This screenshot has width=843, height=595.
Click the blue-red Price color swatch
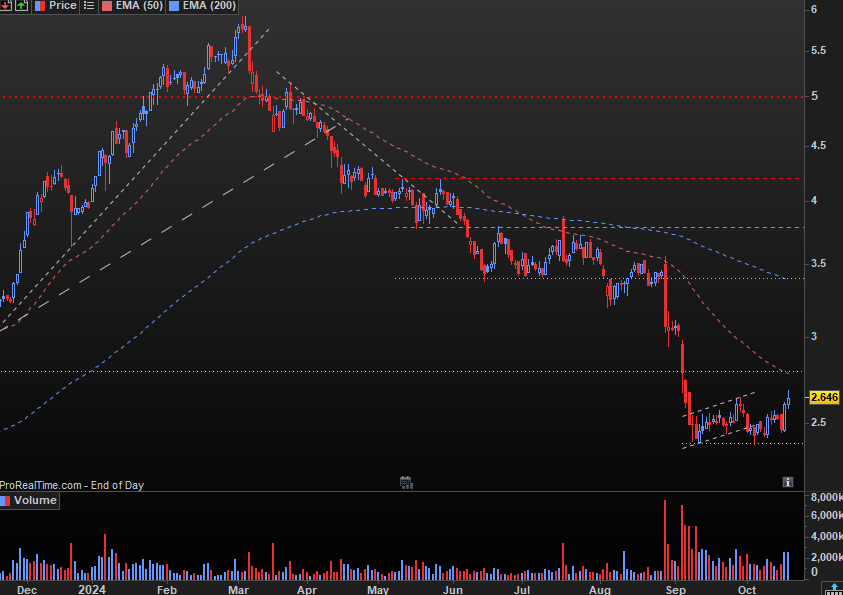(x=40, y=6)
